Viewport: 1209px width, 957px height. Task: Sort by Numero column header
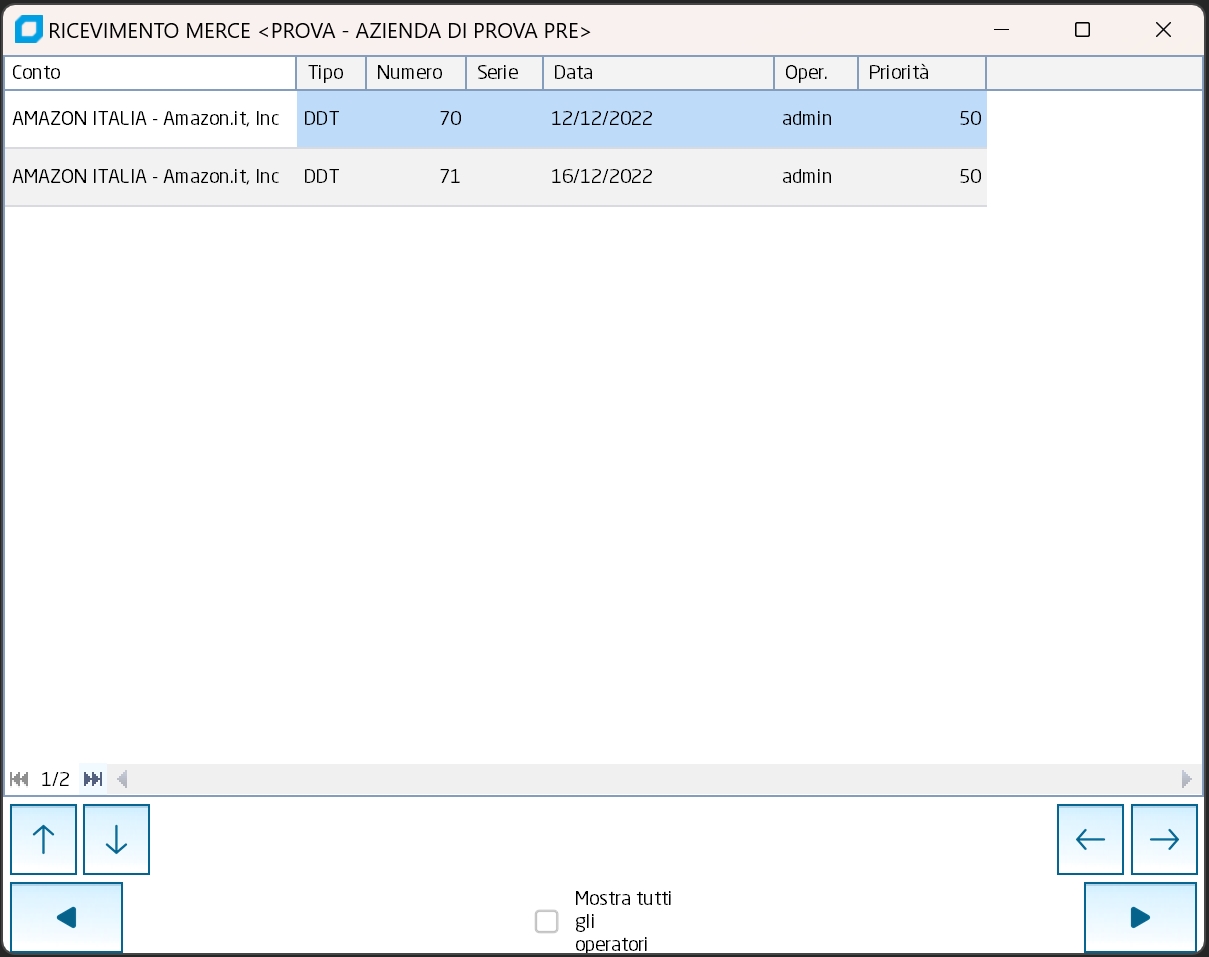tap(416, 73)
